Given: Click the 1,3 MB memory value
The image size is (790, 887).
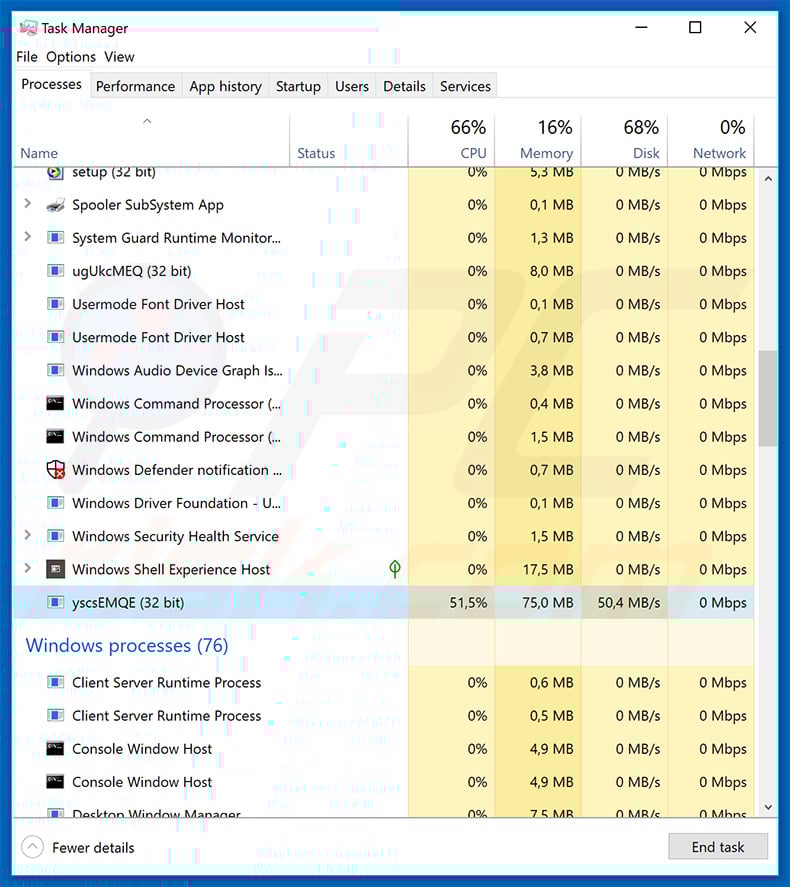Looking at the screenshot, I should tap(551, 238).
